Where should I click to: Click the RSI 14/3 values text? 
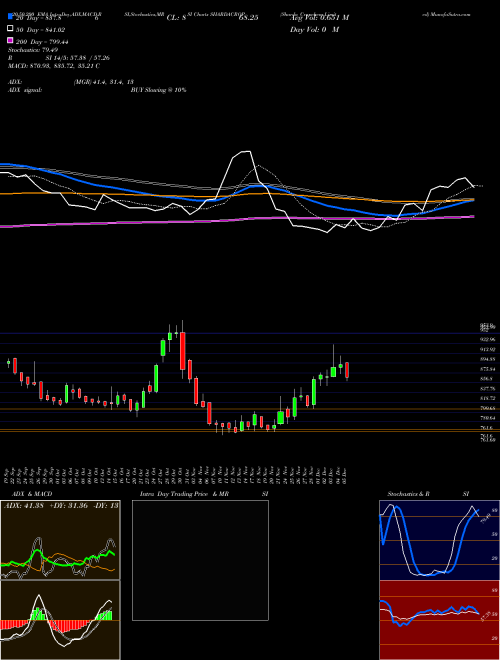tap(78, 58)
